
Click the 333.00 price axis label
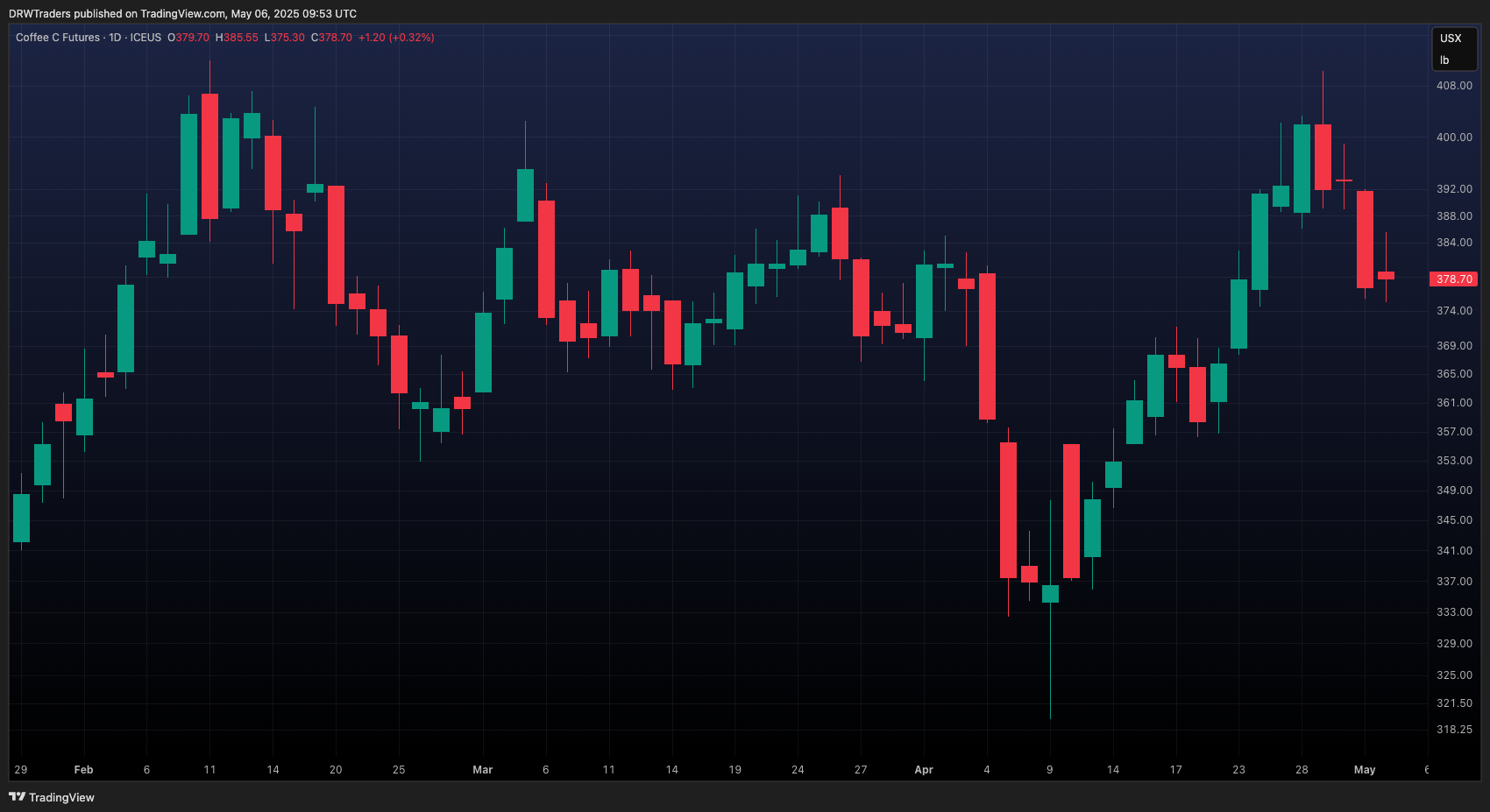(1454, 612)
